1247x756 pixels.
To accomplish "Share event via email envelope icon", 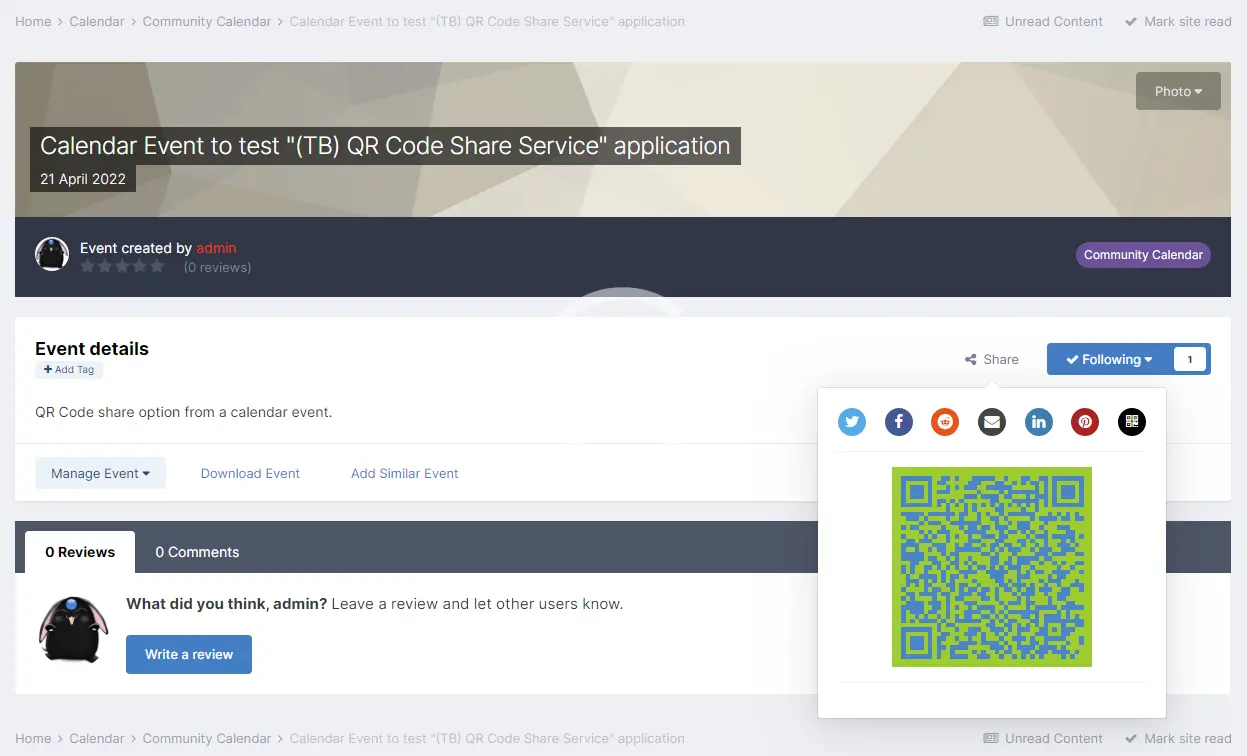I will click(992, 422).
